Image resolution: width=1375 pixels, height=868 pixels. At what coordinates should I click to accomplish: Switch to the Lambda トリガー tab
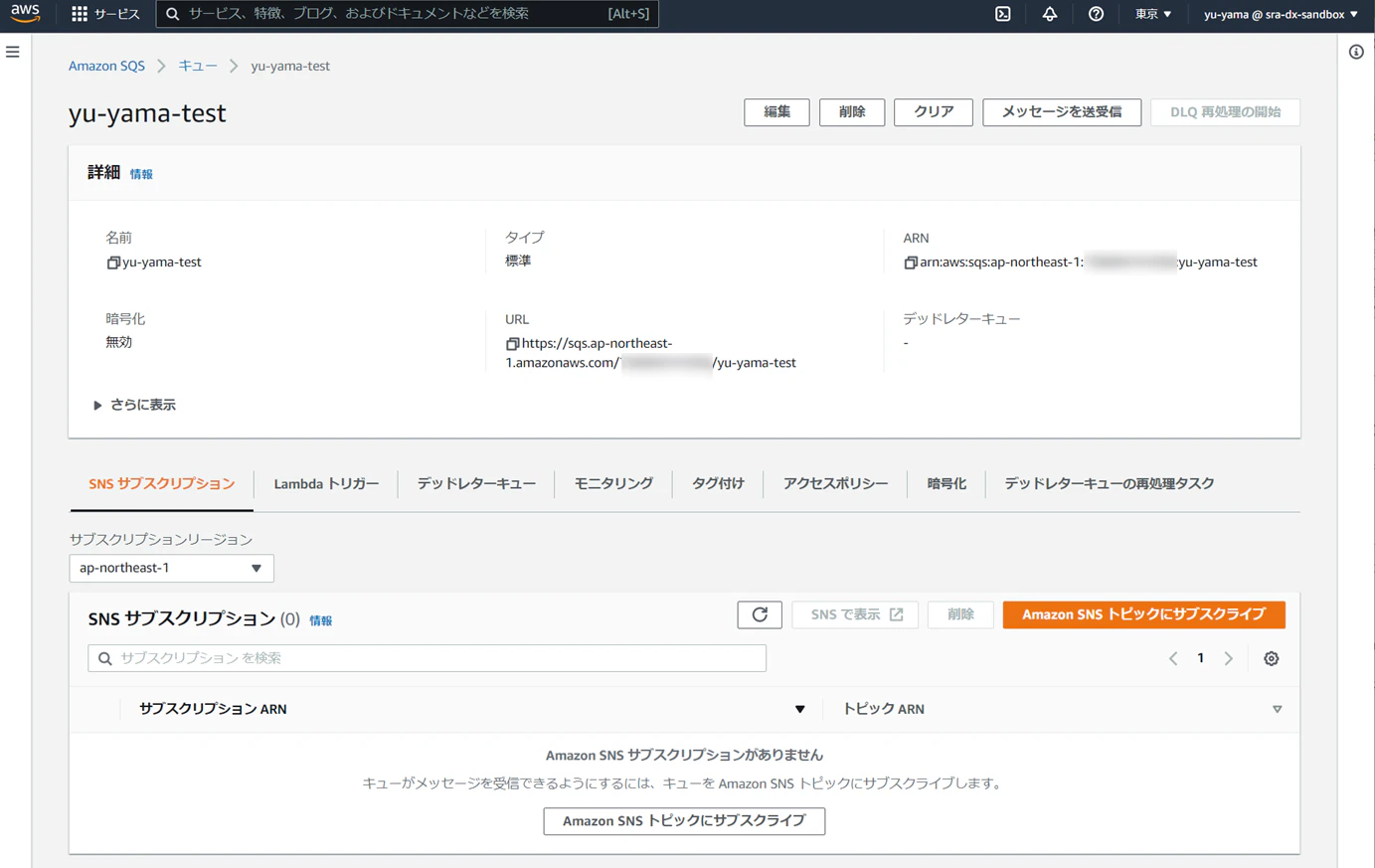pos(326,484)
